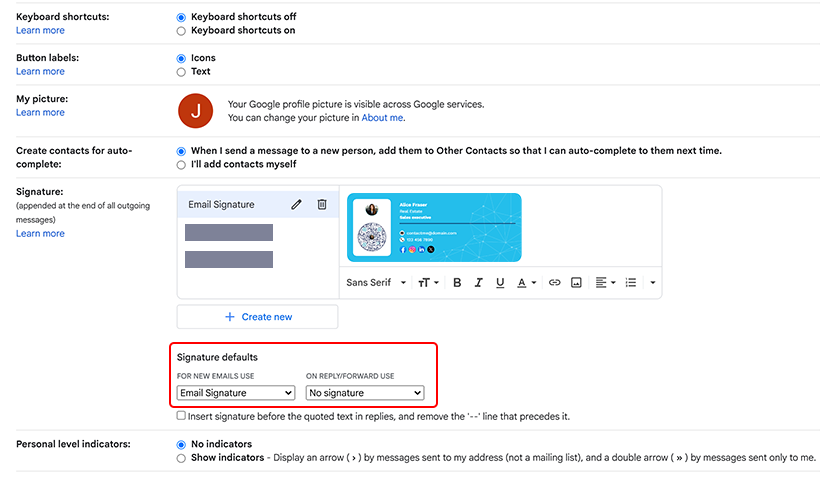The image size is (820, 480).
Task: Open the About me link
Action: pos(382,118)
